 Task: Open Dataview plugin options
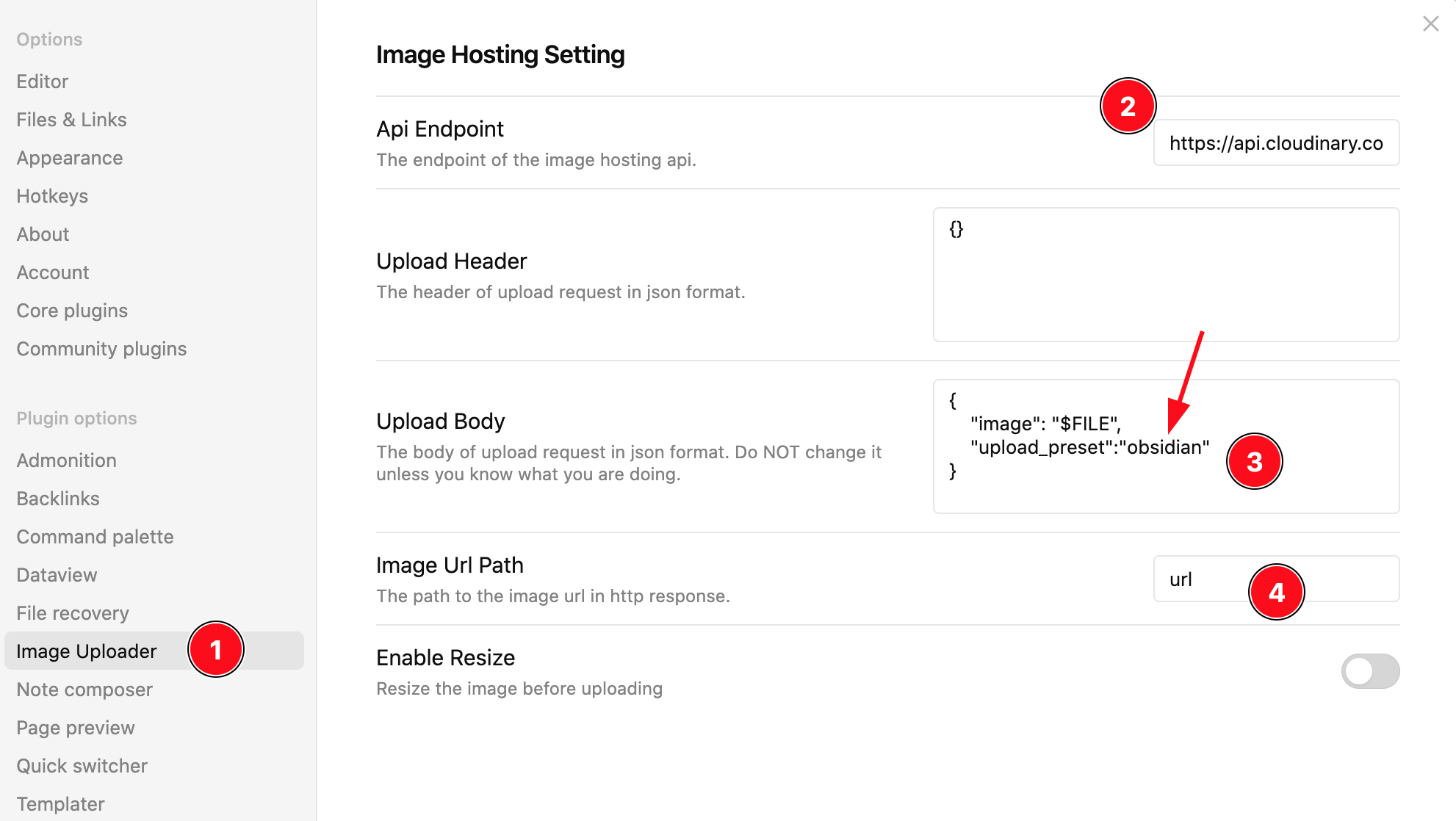(x=57, y=575)
